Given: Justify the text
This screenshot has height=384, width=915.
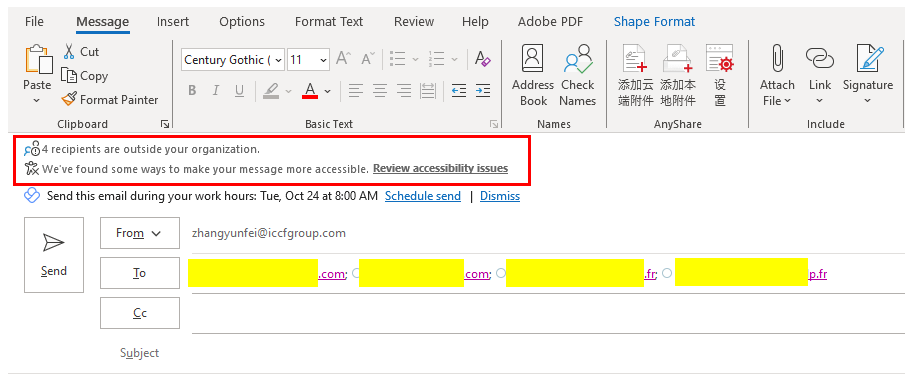Looking at the screenshot, I should 428,90.
